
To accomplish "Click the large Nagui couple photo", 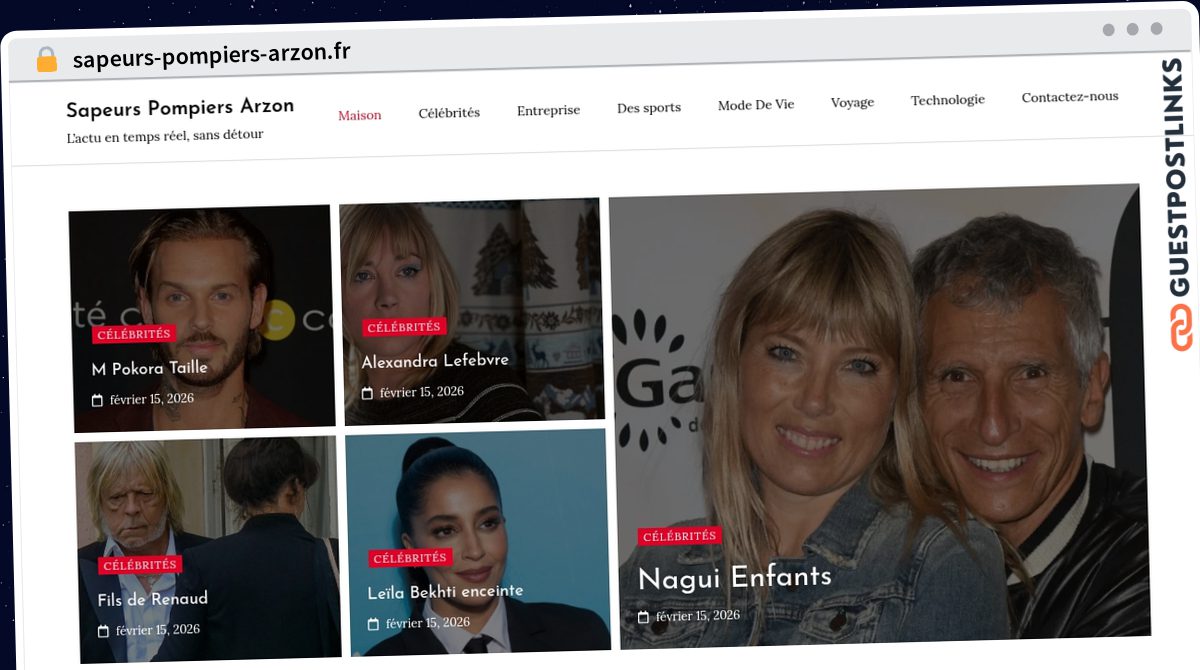I will (880, 415).
